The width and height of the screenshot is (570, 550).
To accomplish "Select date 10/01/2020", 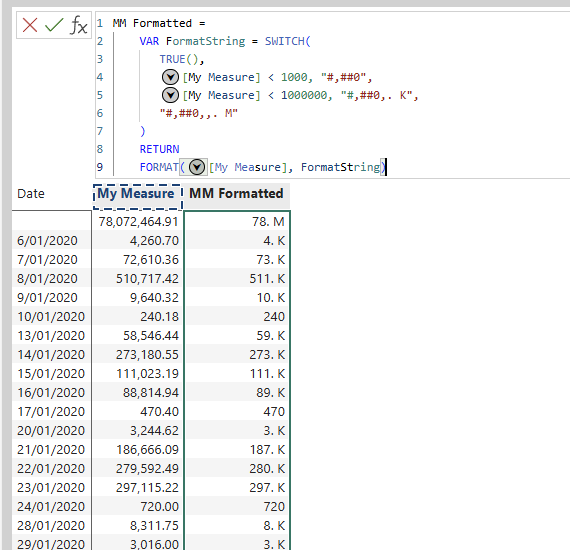I will pyautogui.click(x=51, y=316).
